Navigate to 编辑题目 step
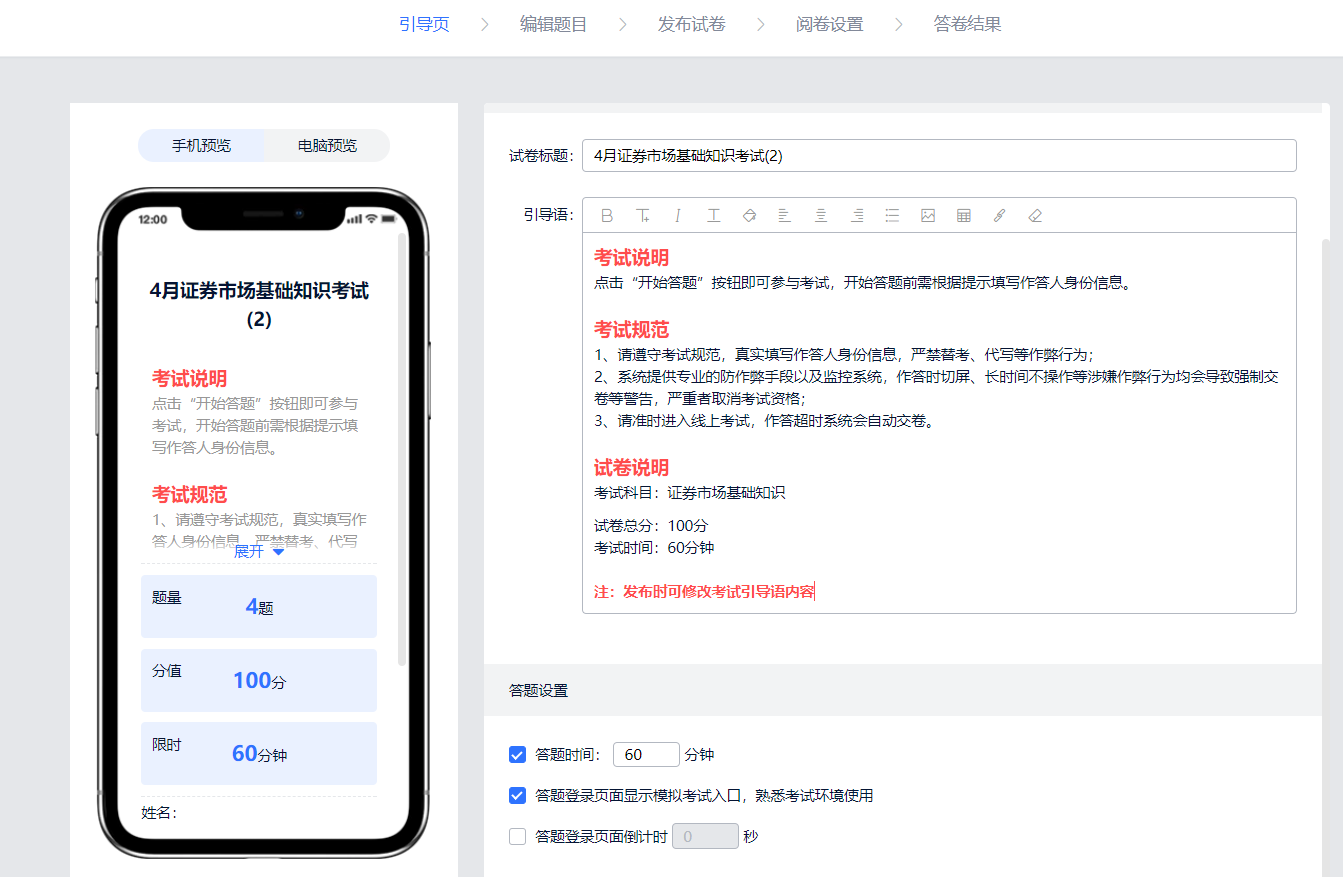Image resolution: width=1343 pixels, height=877 pixels. tap(553, 23)
